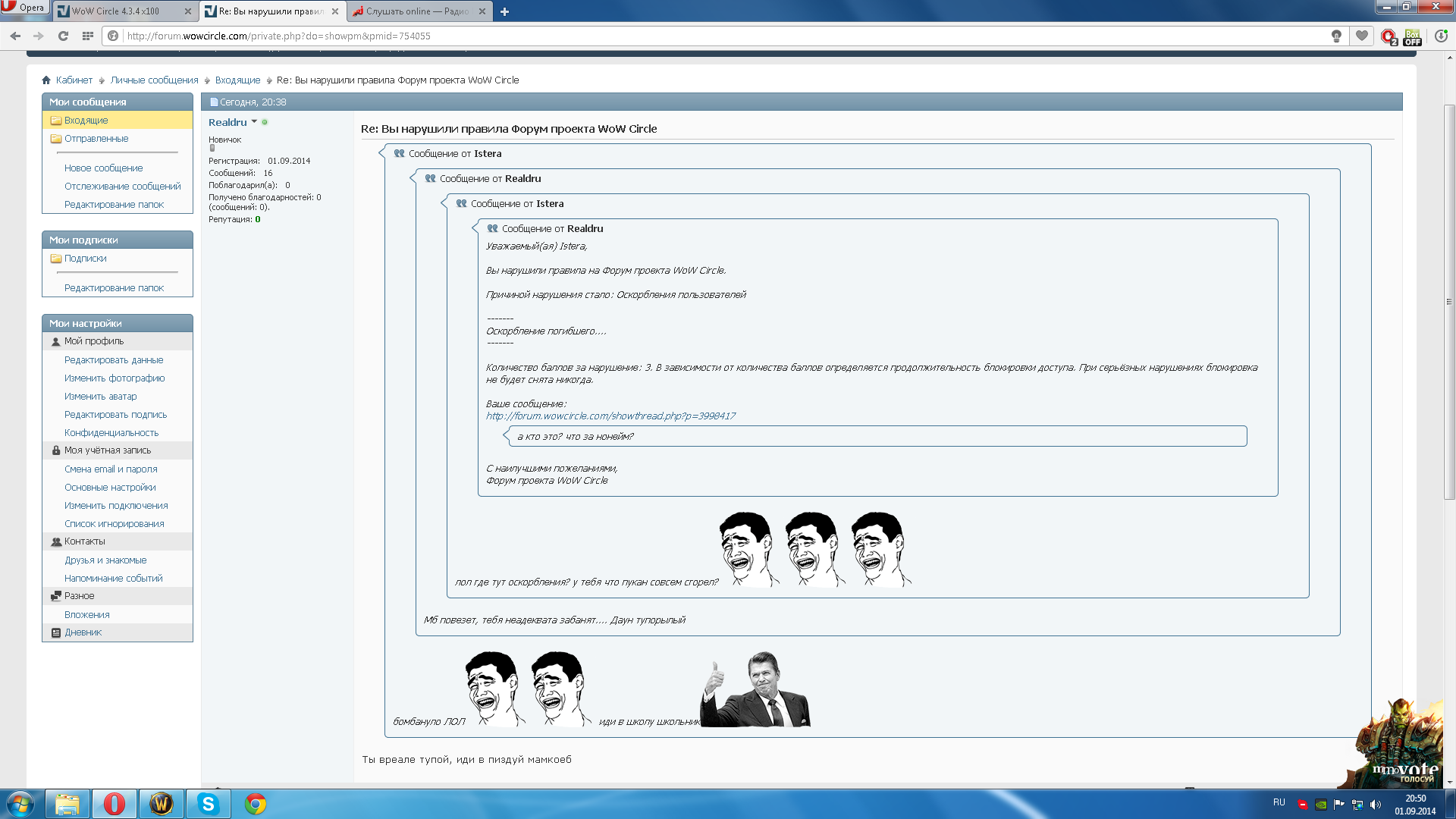
Task: Open the showthread forum link in message
Action: coord(610,416)
